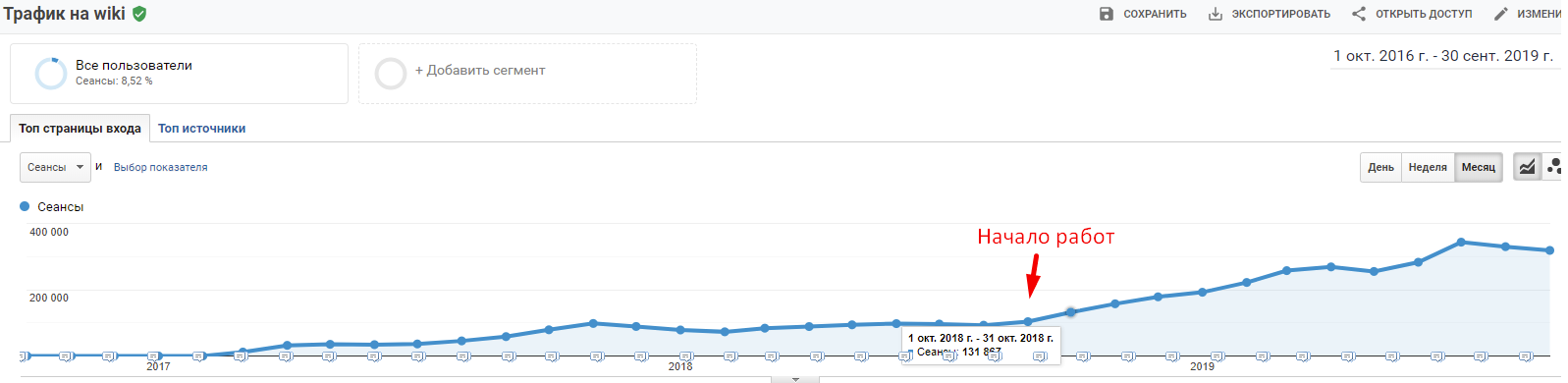Click the segment percentage circle for Все пользователи
The width and height of the screenshot is (1568, 383).
point(50,74)
